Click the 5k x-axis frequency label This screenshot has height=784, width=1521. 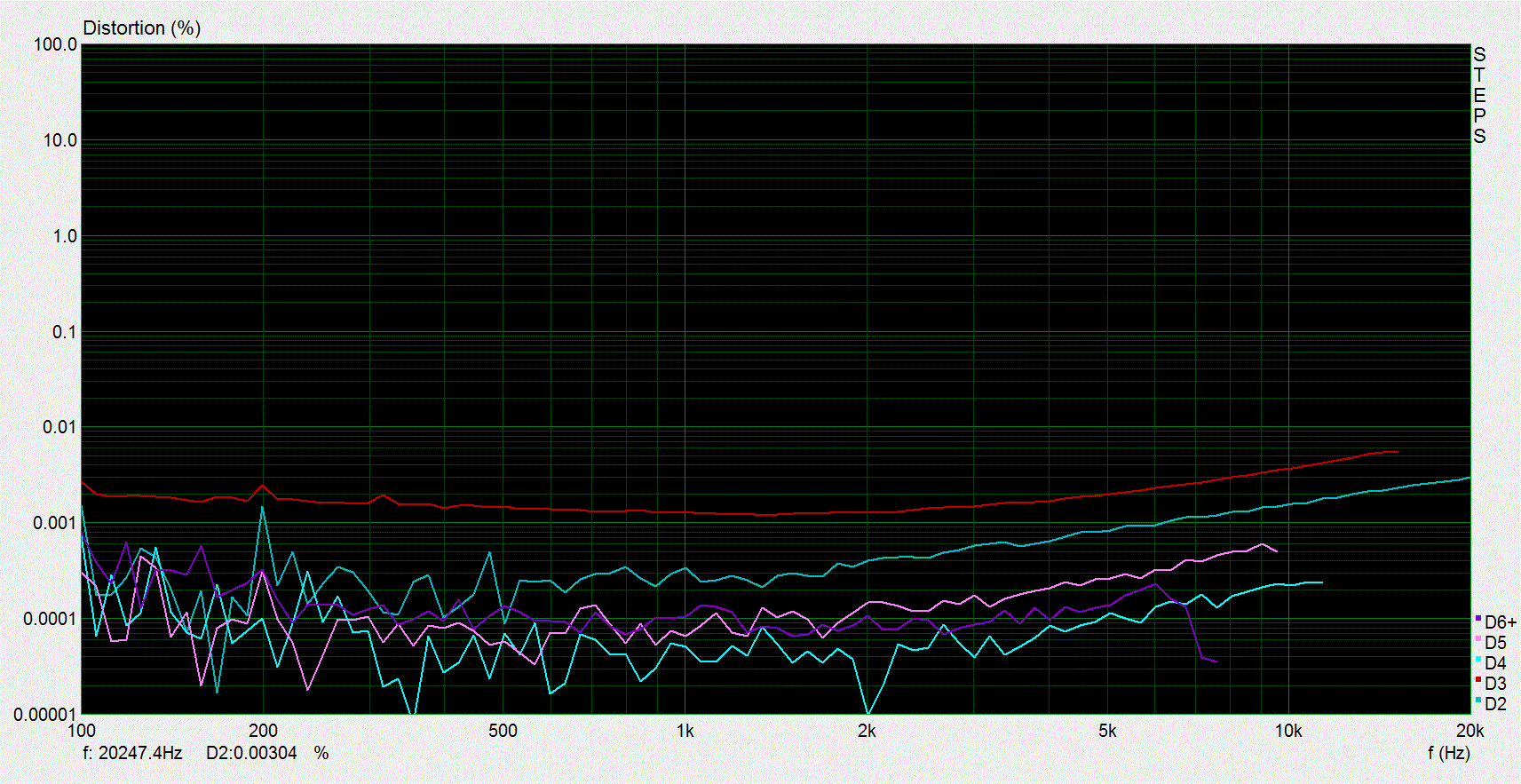point(1107,731)
